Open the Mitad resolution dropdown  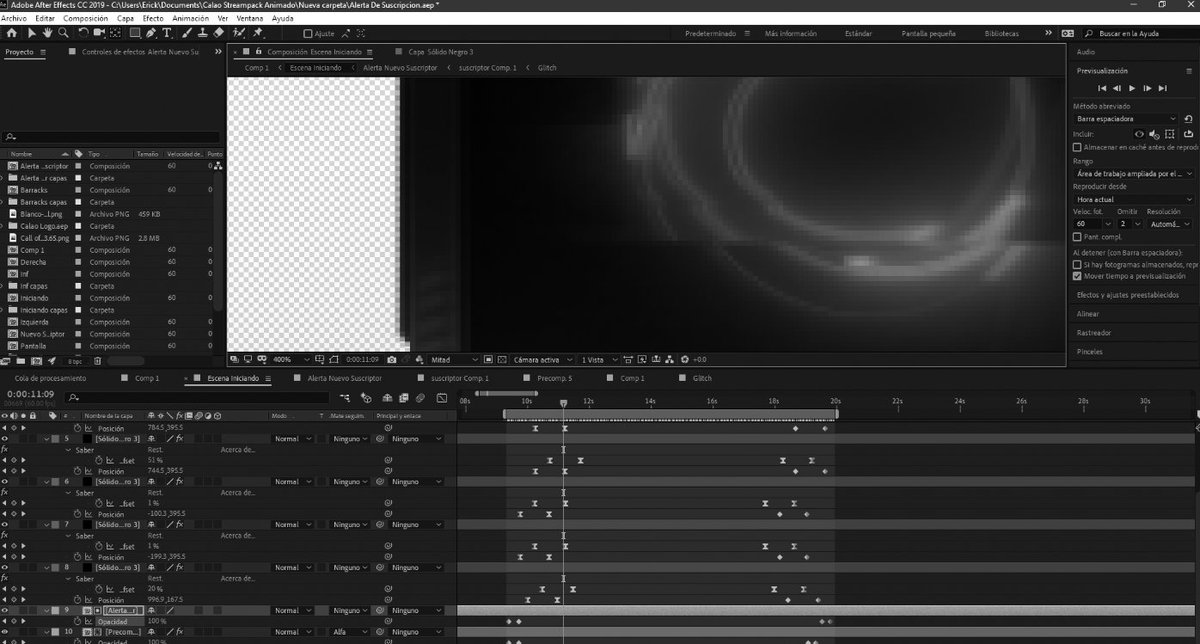click(455, 358)
